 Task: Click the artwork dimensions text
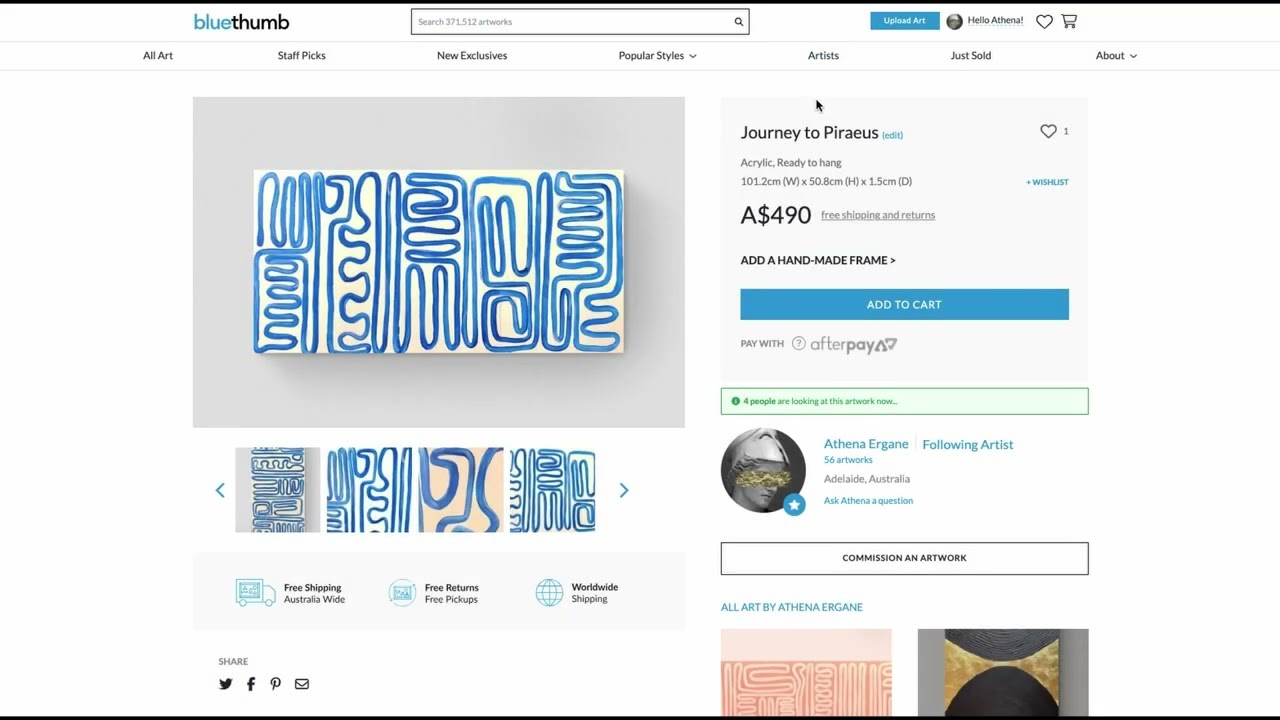click(x=826, y=182)
